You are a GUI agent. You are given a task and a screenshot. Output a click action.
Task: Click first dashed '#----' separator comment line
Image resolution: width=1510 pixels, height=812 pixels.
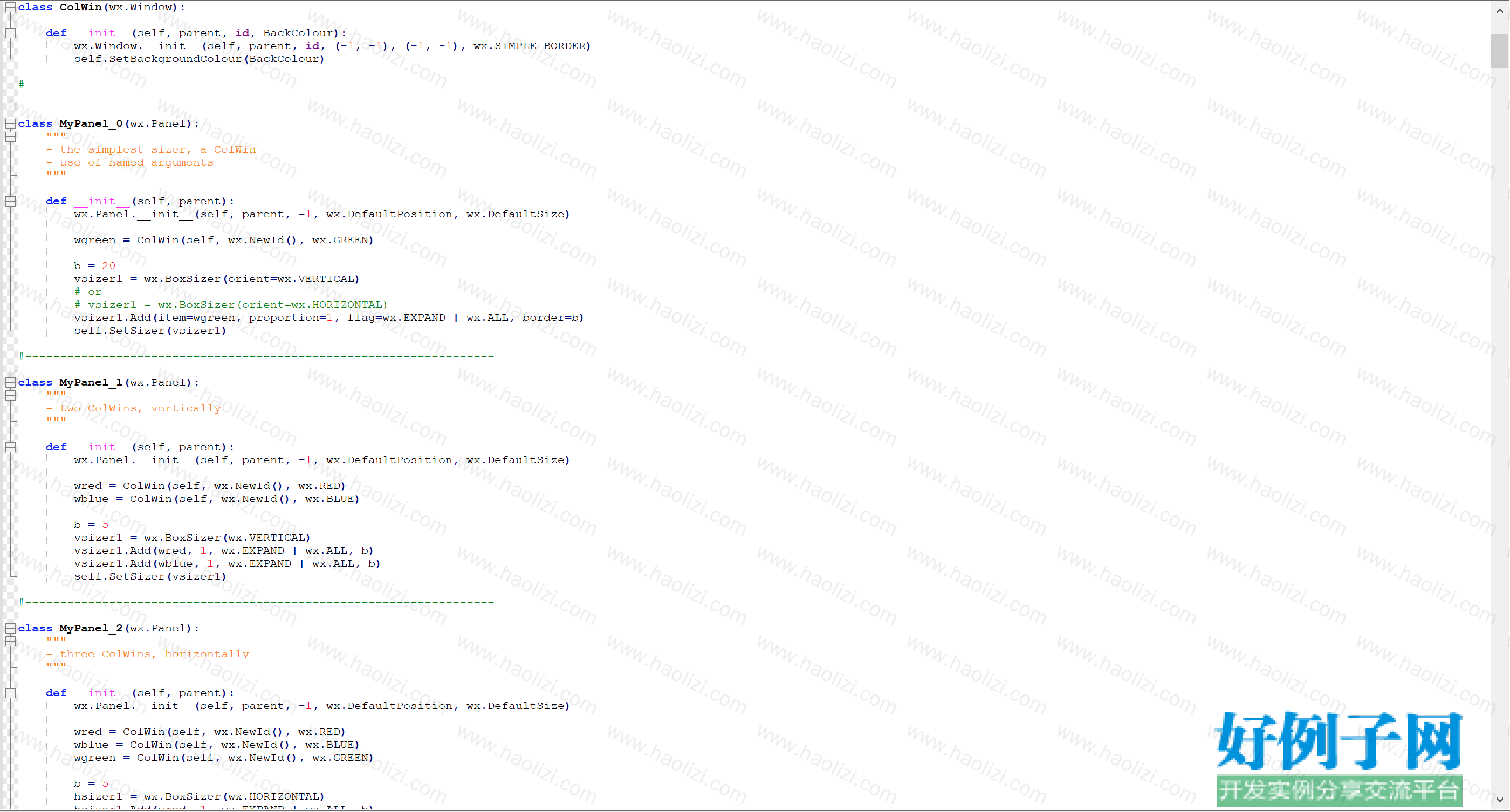[256, 85]
